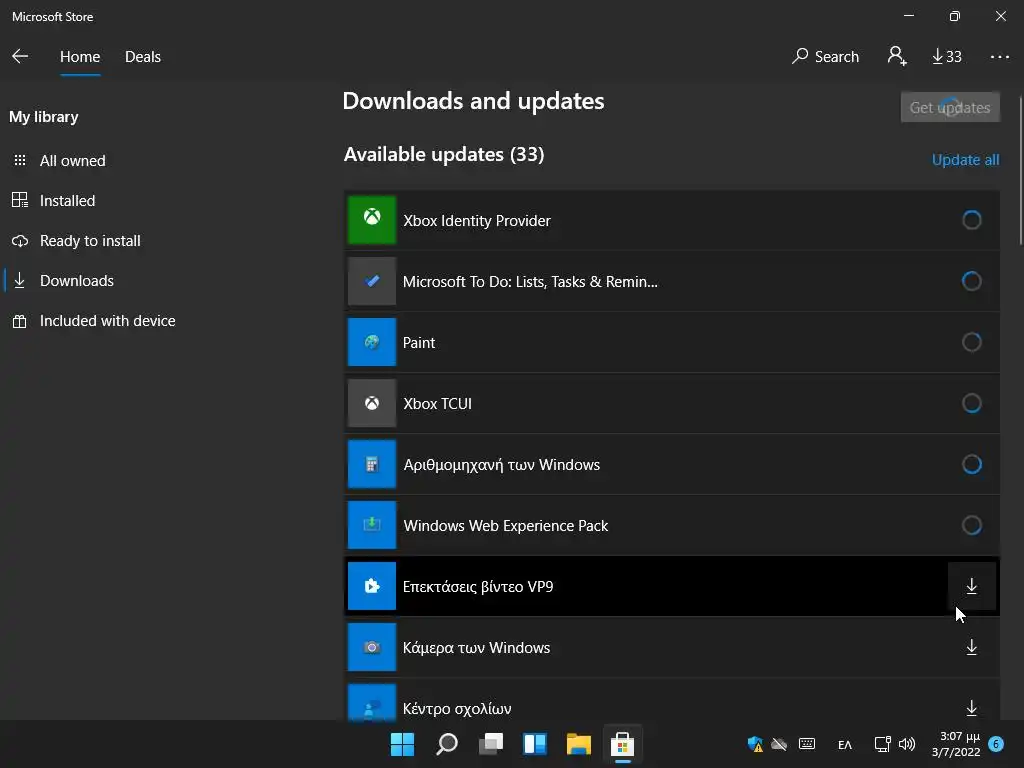
Task: Click the Αριθμομηχανή των Windows calculator icon
Action: click(x=372, y=464)
